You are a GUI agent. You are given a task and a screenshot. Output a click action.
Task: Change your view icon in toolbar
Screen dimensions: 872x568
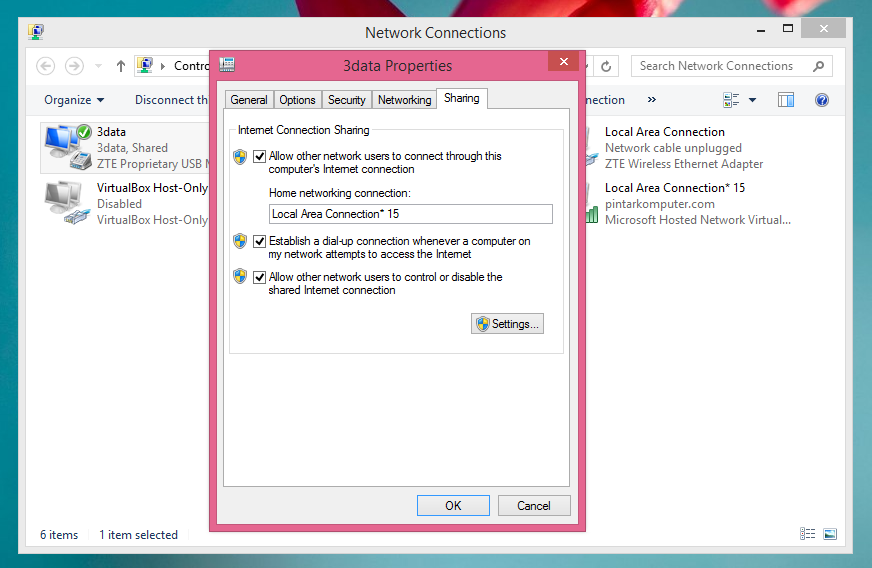(x=731, y=100)
